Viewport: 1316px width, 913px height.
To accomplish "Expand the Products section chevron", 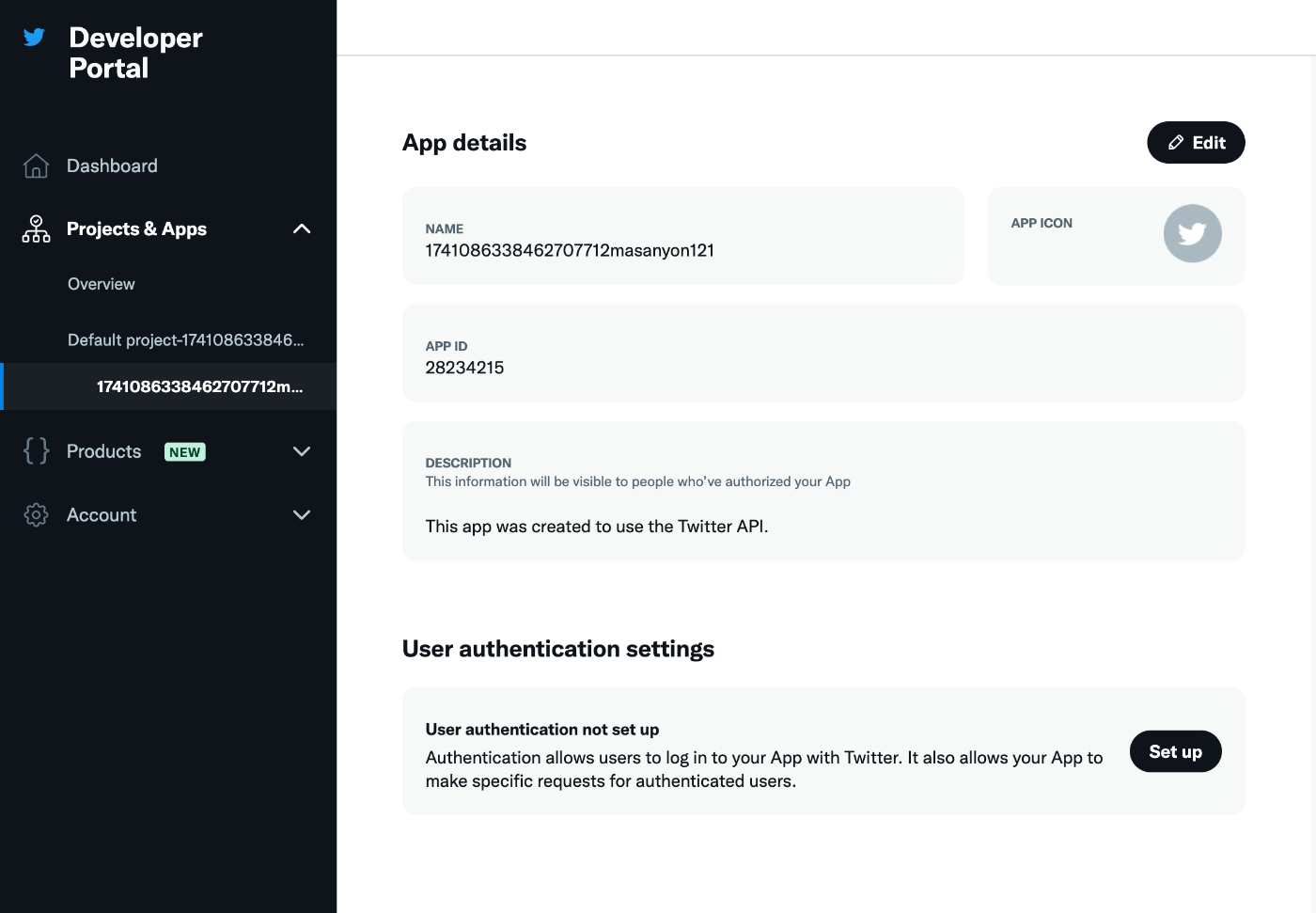I will (x=302, y=451).
